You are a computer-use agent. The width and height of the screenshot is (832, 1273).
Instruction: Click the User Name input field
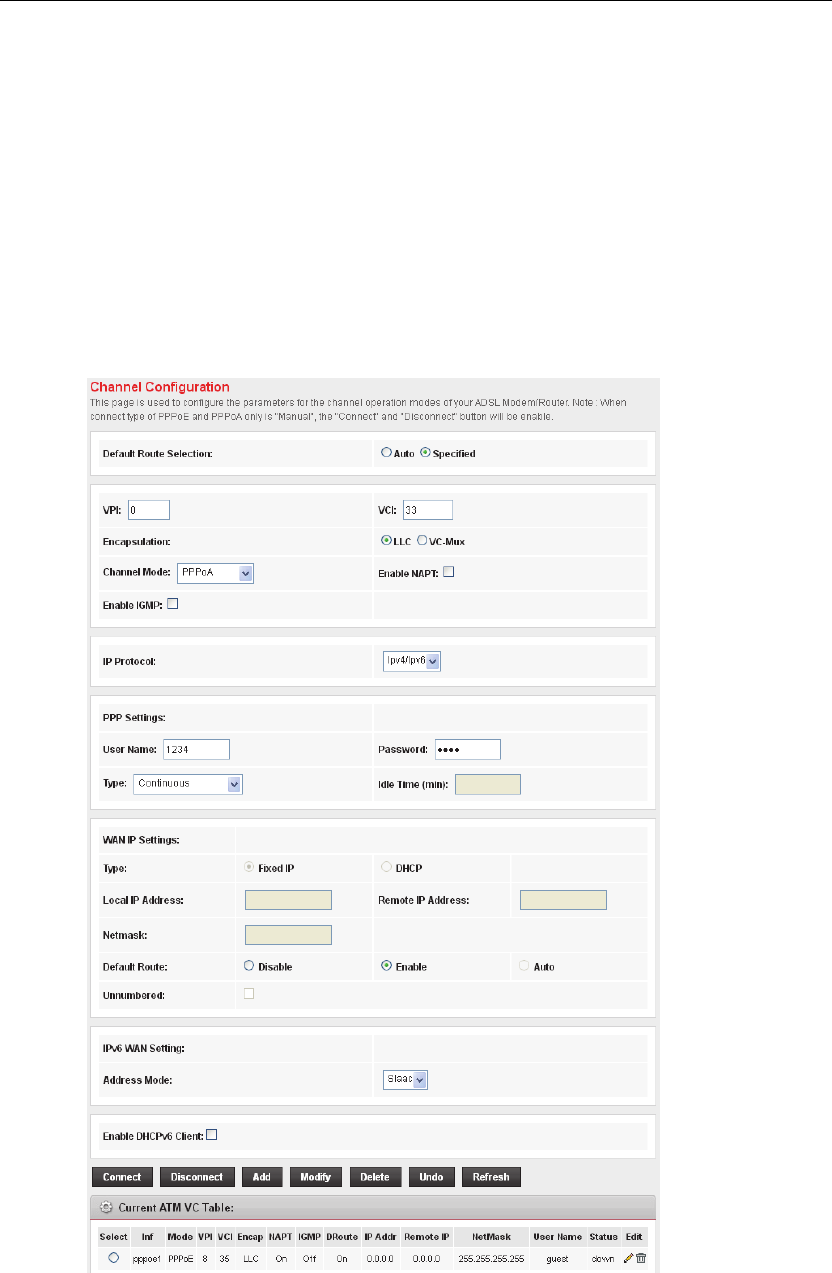pos(196,750)
